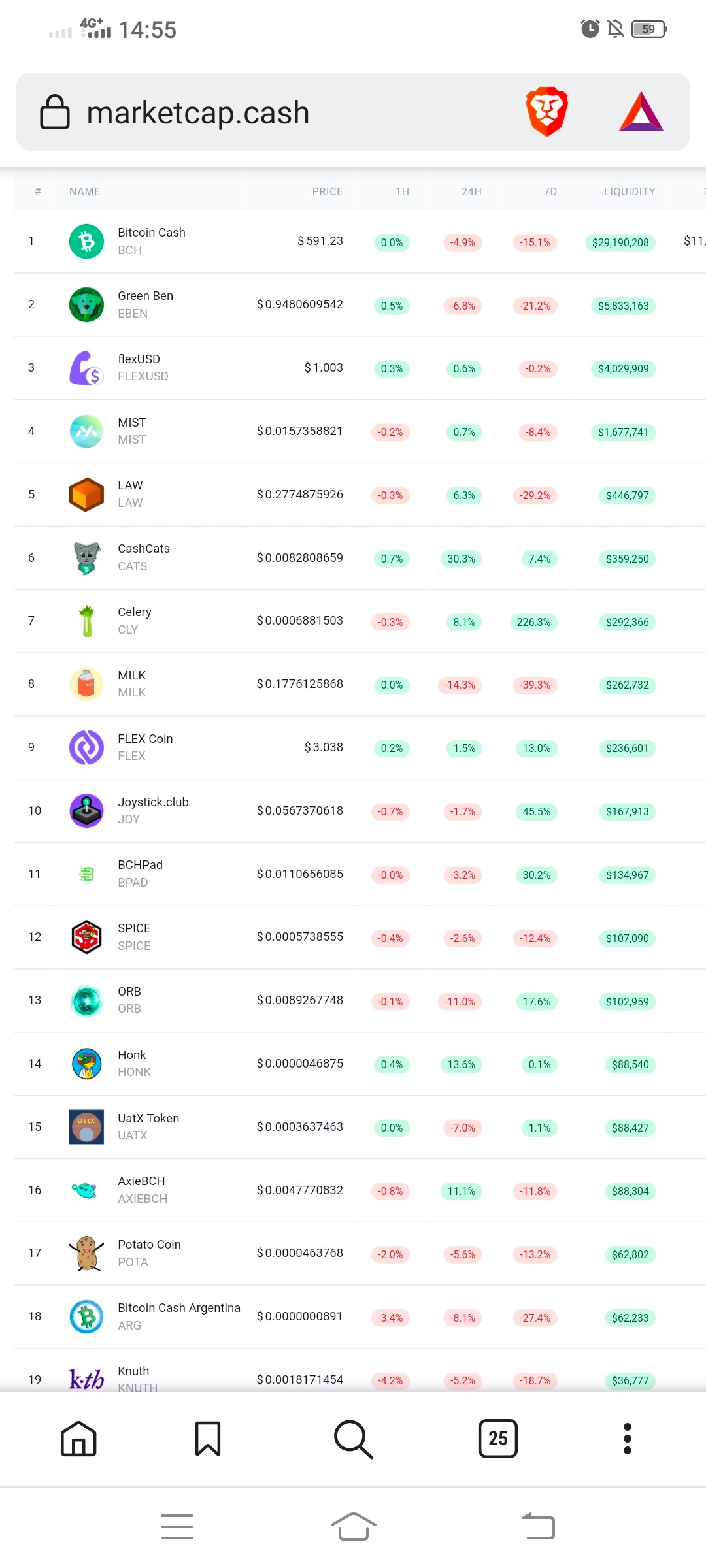This screenshot has height=1568, width=706.
Task: Tap the marketcap.cash address bar
Action: pos(353,112)
